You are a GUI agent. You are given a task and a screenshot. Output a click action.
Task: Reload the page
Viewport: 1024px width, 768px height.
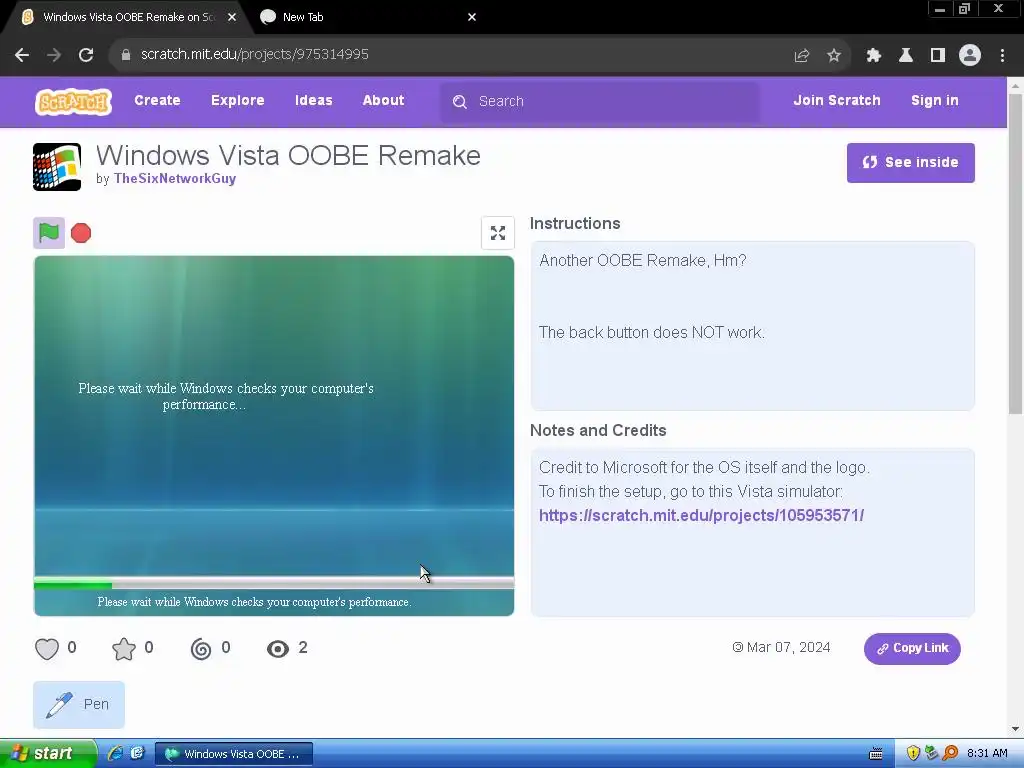[86, 55]
